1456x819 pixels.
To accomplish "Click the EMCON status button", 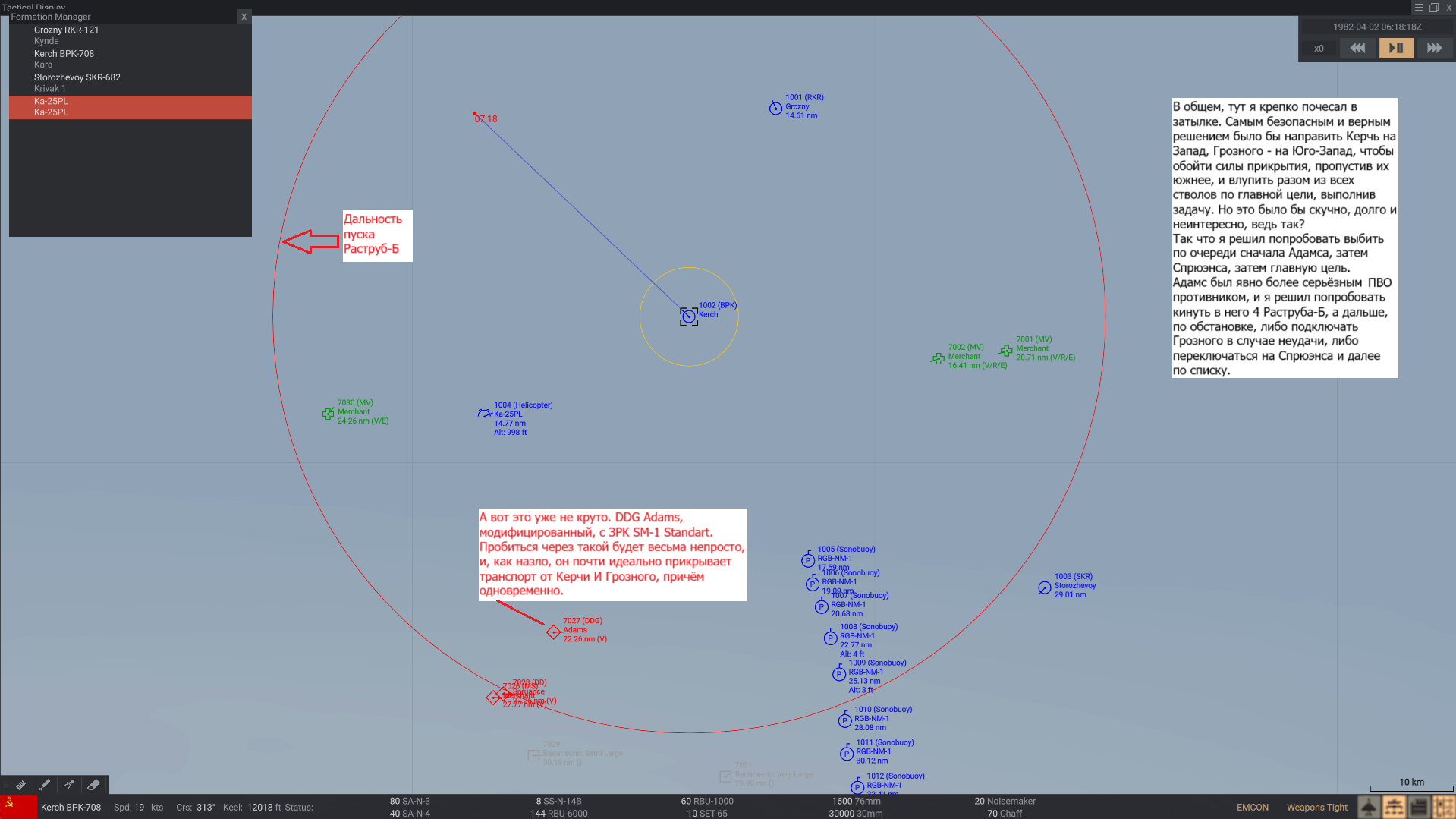I will (x=1252, y=808).
